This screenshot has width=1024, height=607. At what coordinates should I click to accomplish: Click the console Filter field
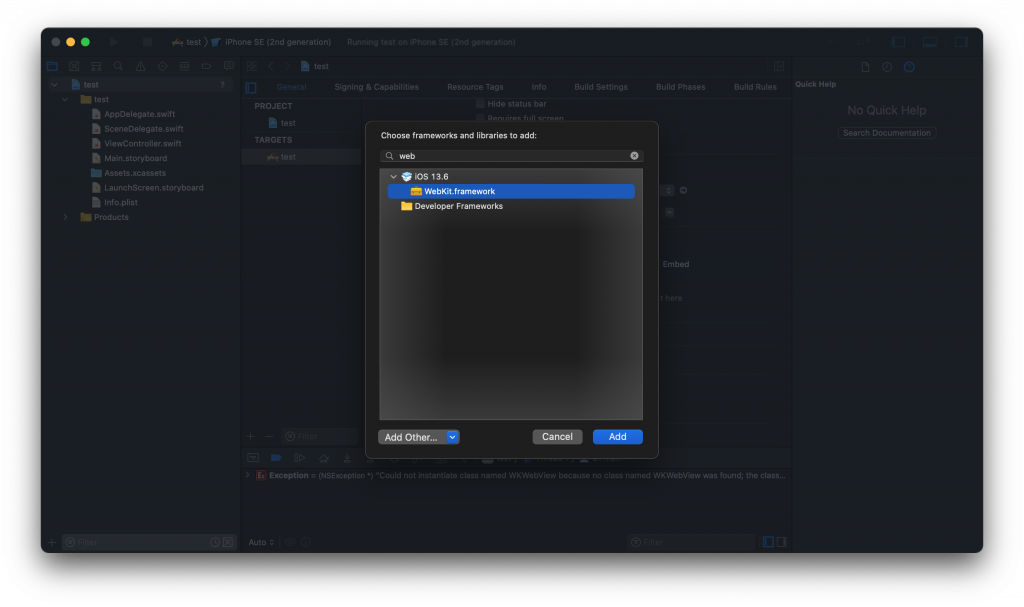click(692, 542)
